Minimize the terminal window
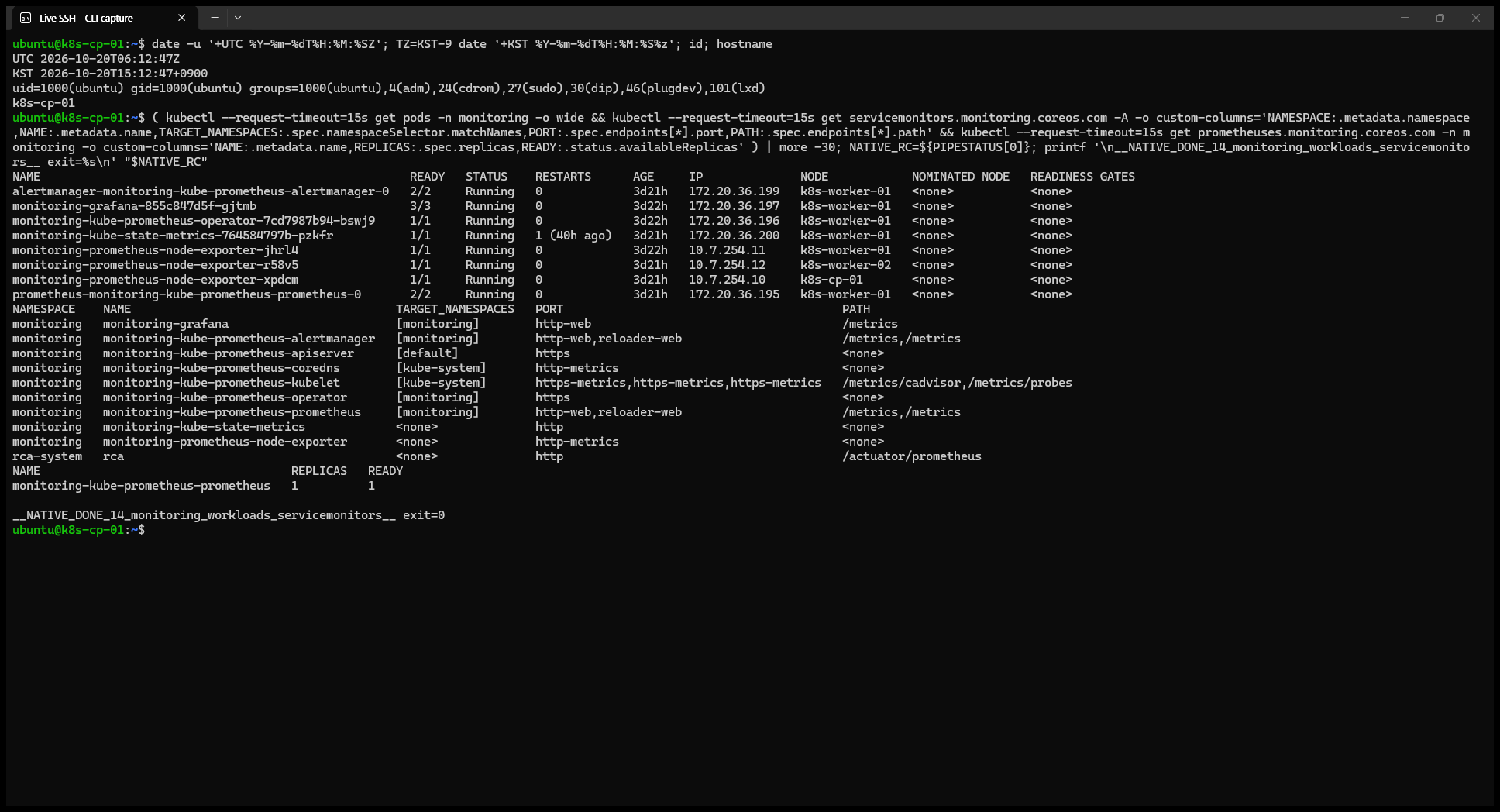Screen dimensions: 1500x812 coord(1404,18)
